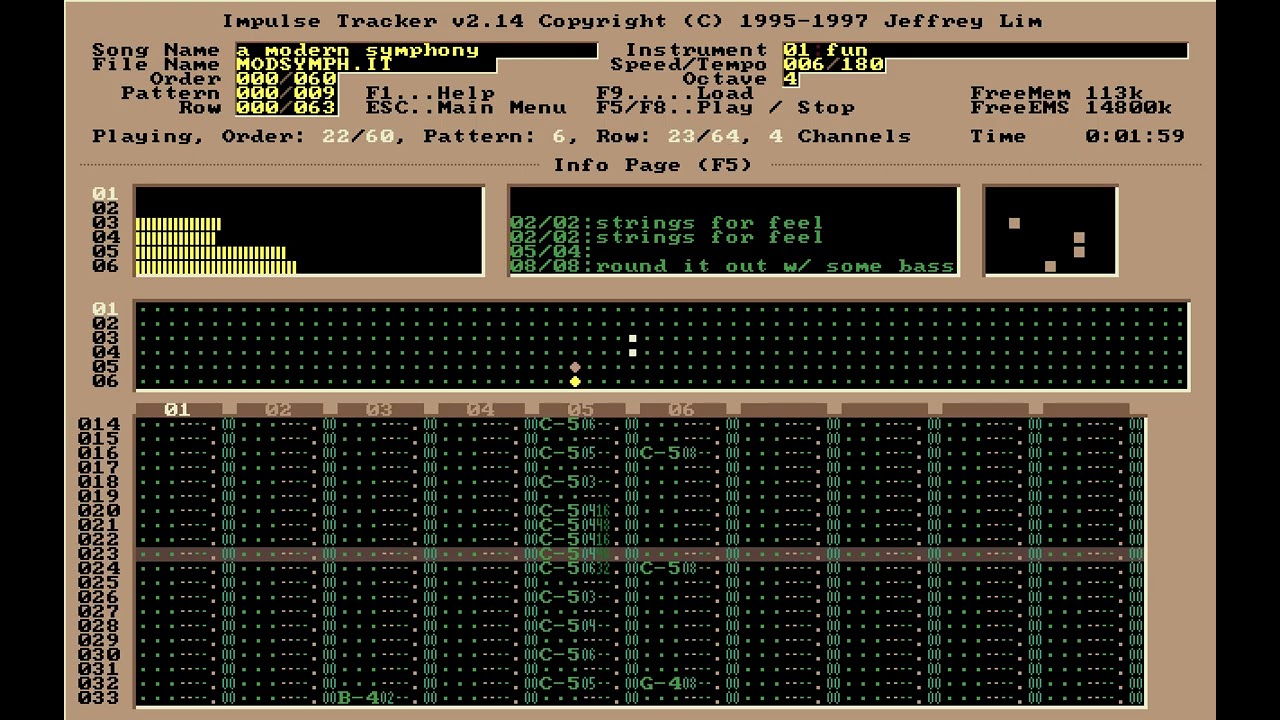Select pattern channel 04 header
The image size is (1280, 720).
coord(481,409)
